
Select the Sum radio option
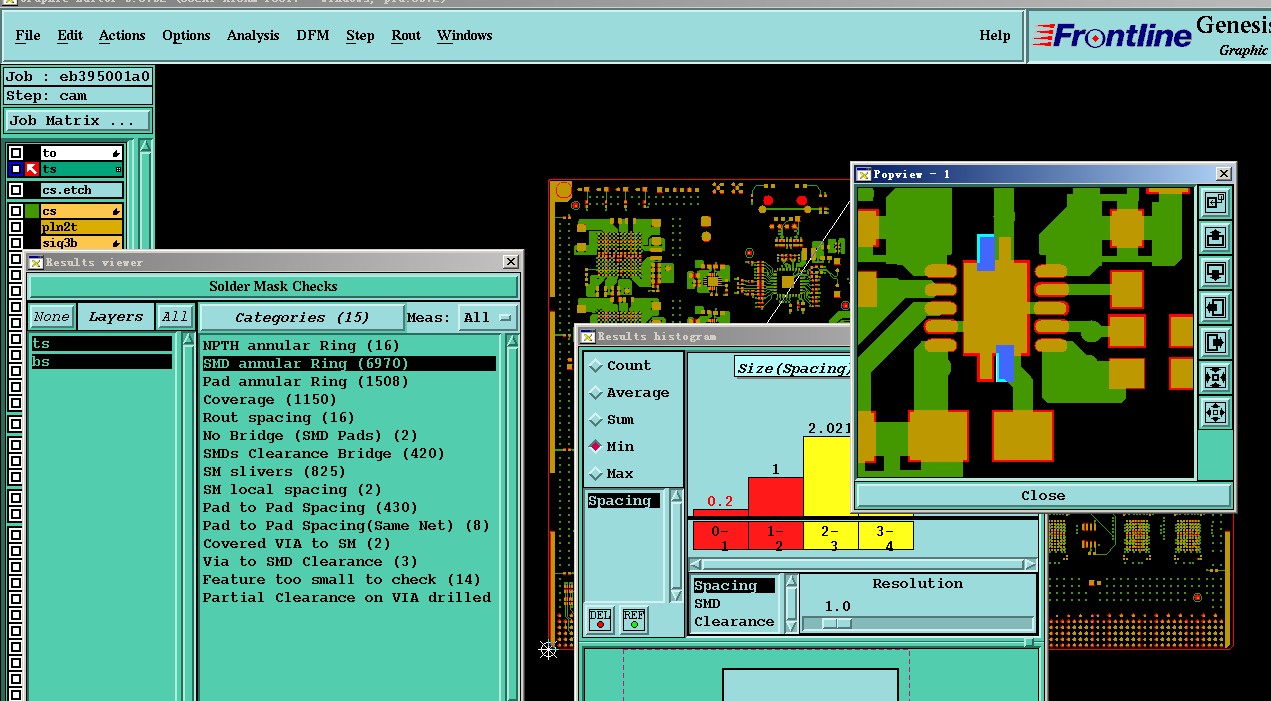coord(612,420)
